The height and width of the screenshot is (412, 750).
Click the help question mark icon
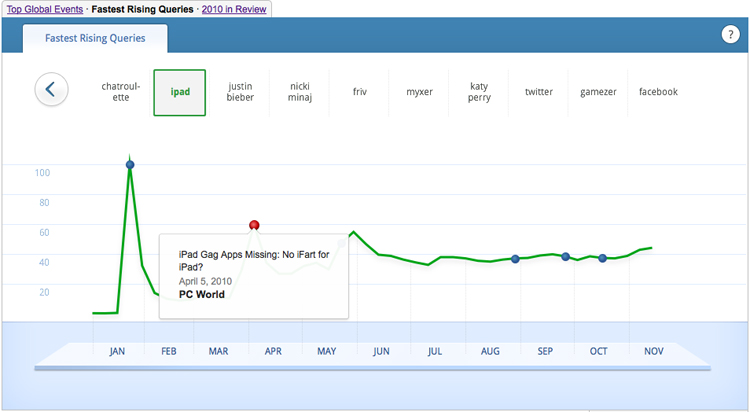[x=730, y=35]
